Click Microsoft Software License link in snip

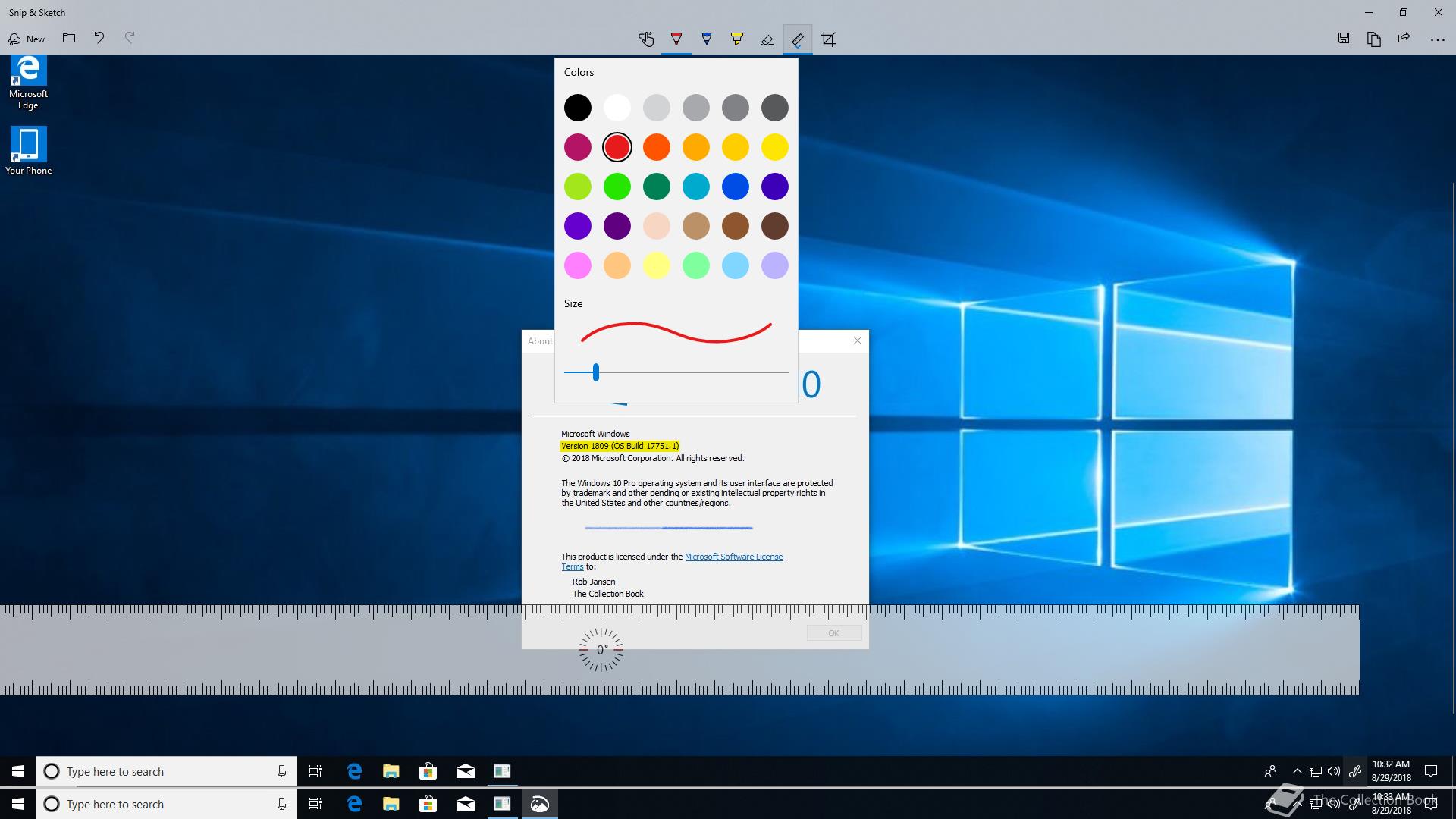click(x=734, y=557)
